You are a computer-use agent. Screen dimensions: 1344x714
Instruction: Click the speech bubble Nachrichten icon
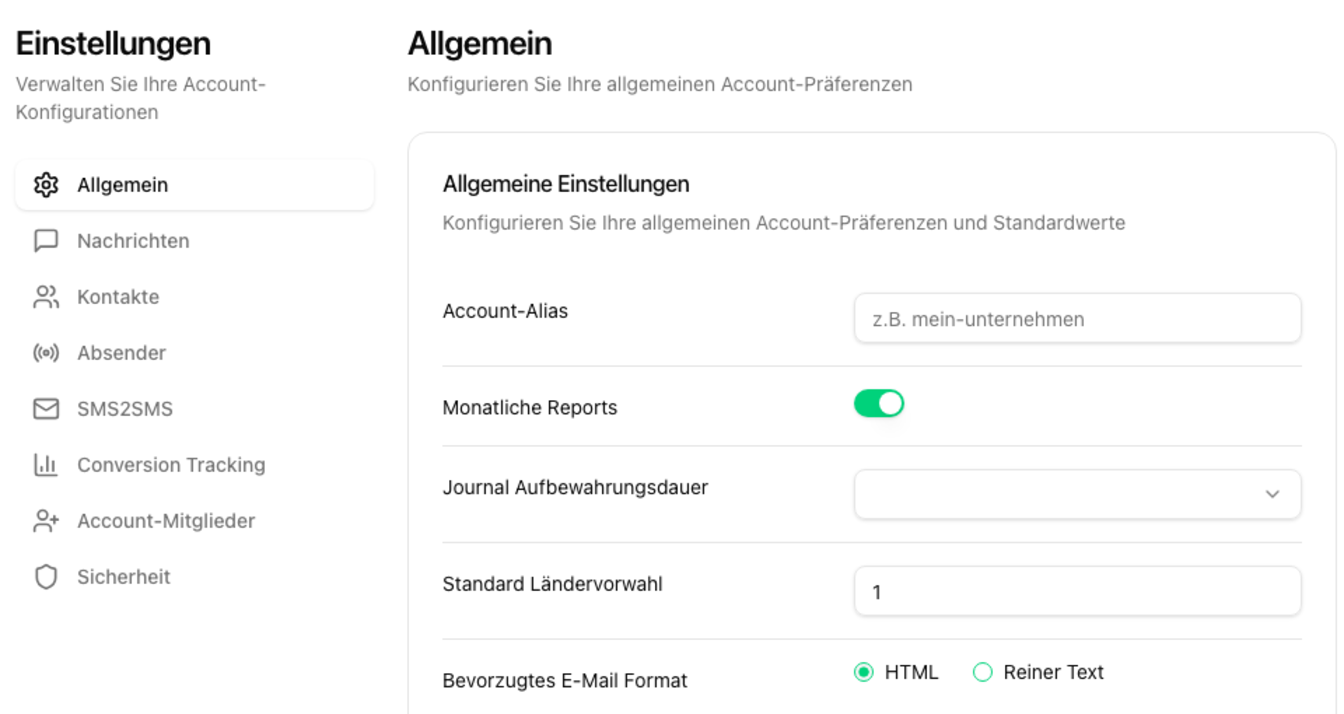coord(46,241)
